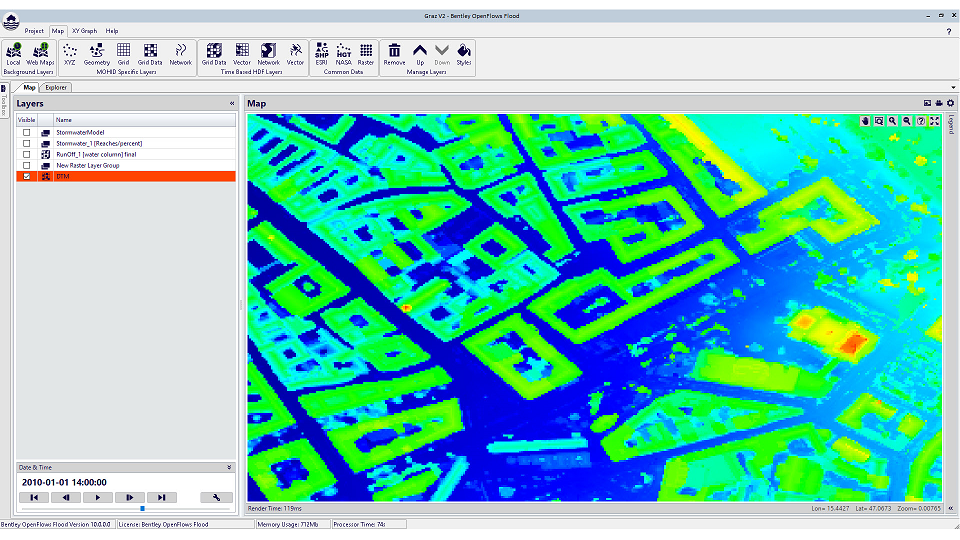This screenshot has width=960, height=540.
Task: Move selected layer Up
Action: point(420,54)
